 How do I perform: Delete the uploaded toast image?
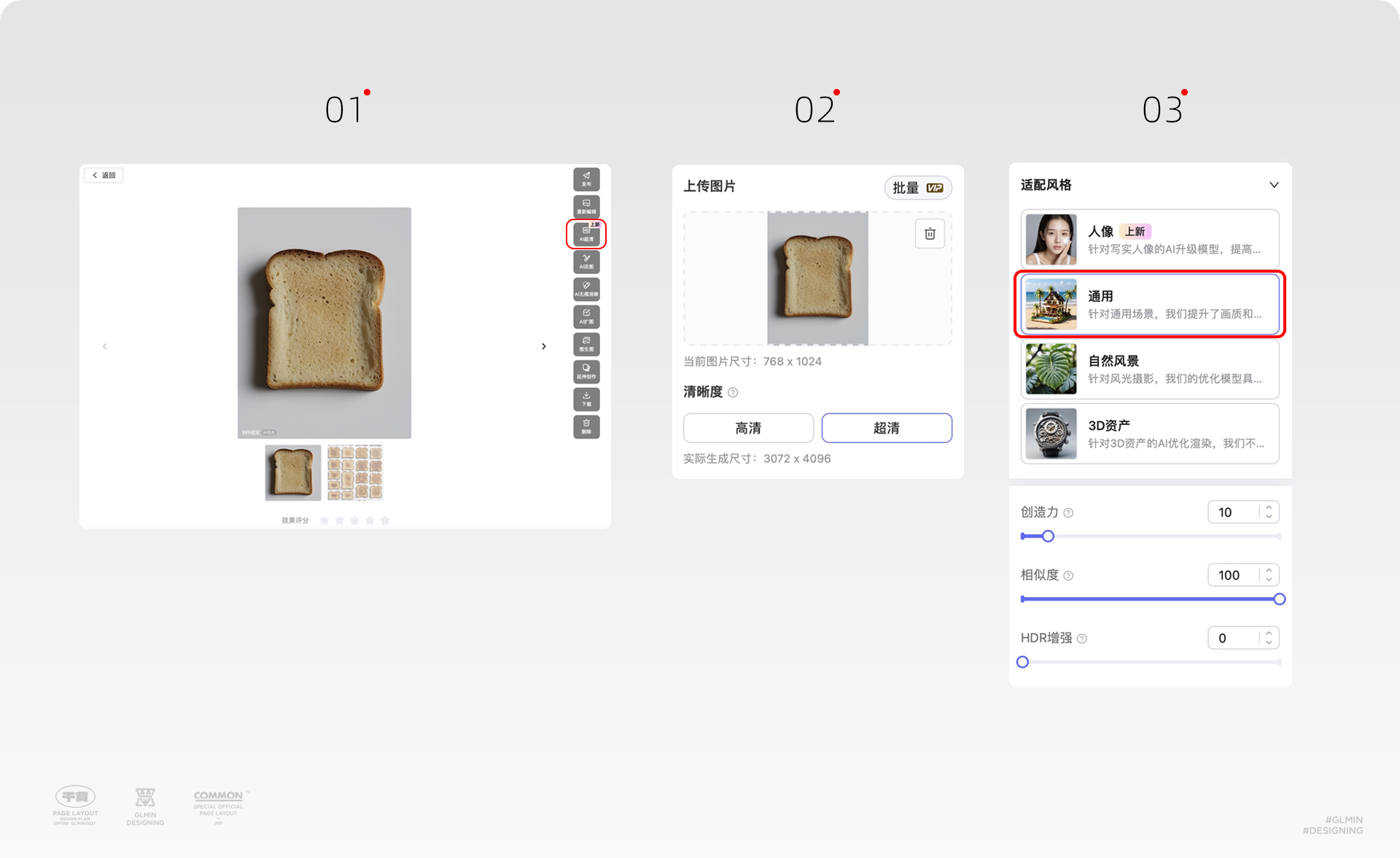tap(930, 234)
